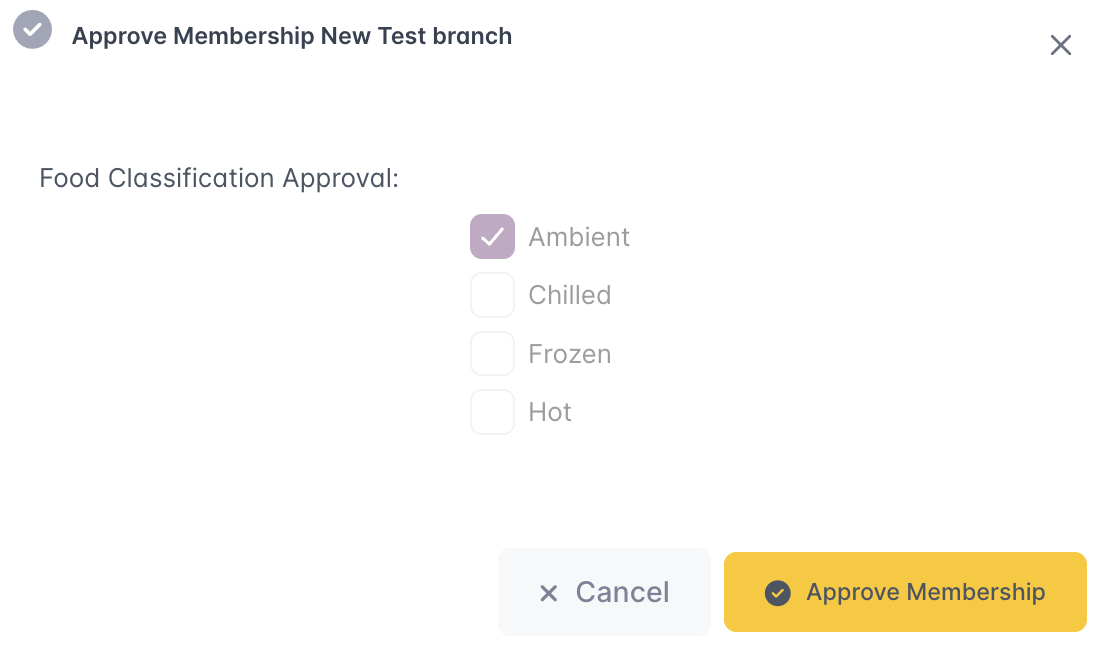Click the dialog title Approve Membership New Test branch

(x=291, y=36)
